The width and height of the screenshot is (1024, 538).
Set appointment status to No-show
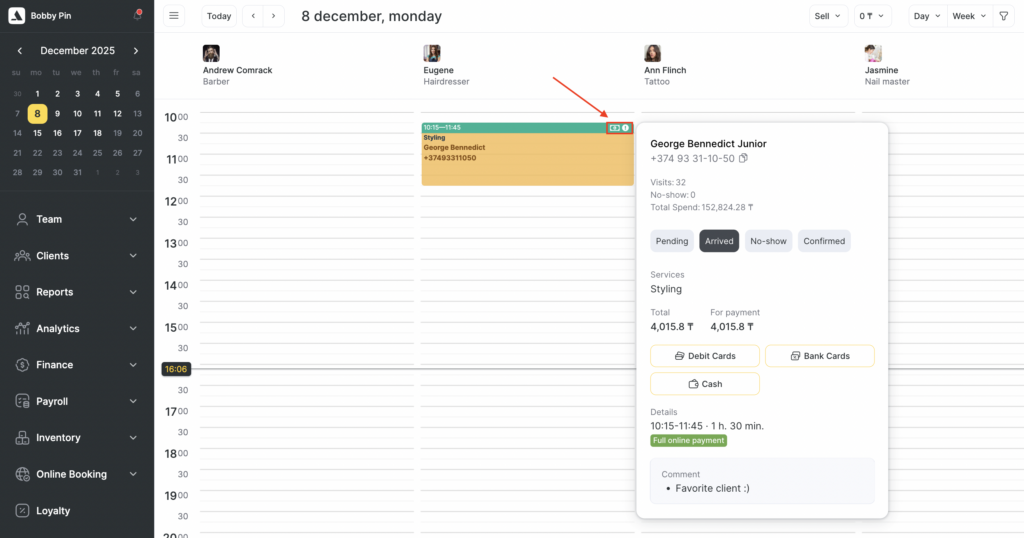[768, 241]
